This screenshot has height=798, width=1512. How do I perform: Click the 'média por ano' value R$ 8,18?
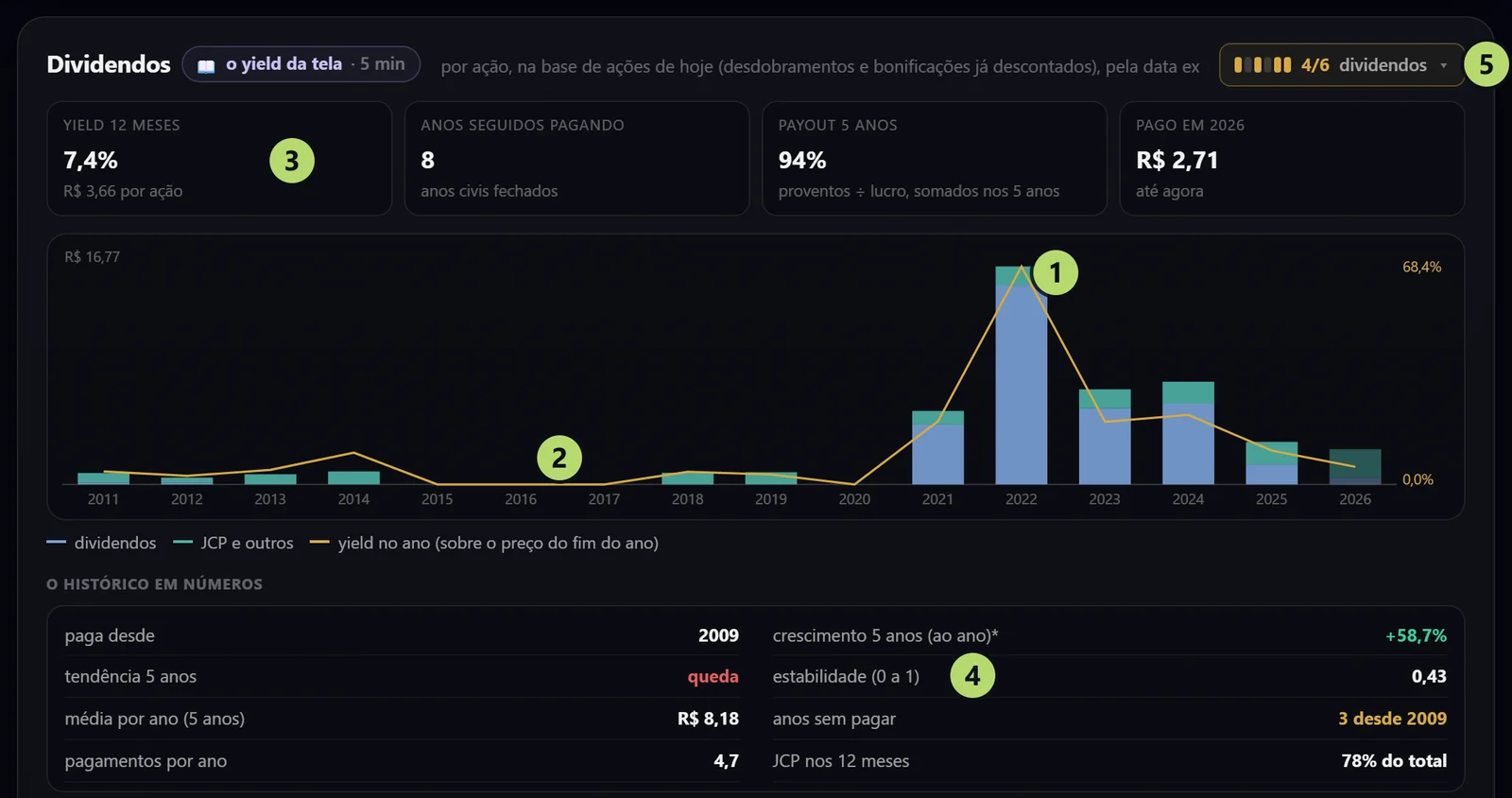point(708,719)
